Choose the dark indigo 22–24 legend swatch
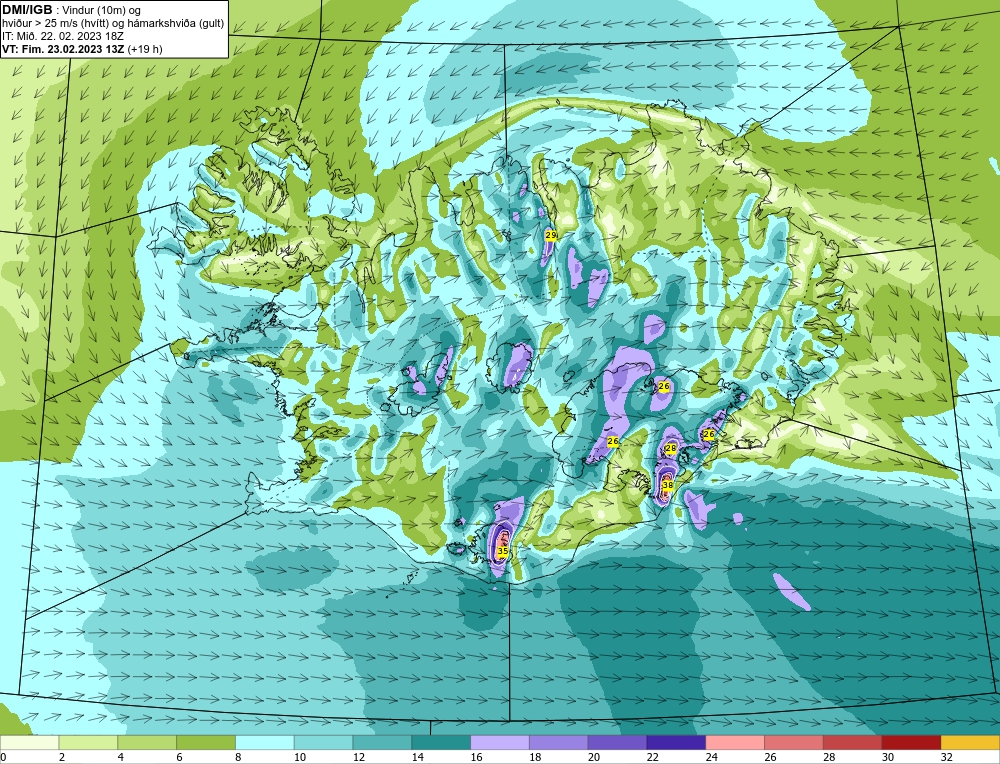This screenshot has width=1000, height=764. click(x=676, y=743)
